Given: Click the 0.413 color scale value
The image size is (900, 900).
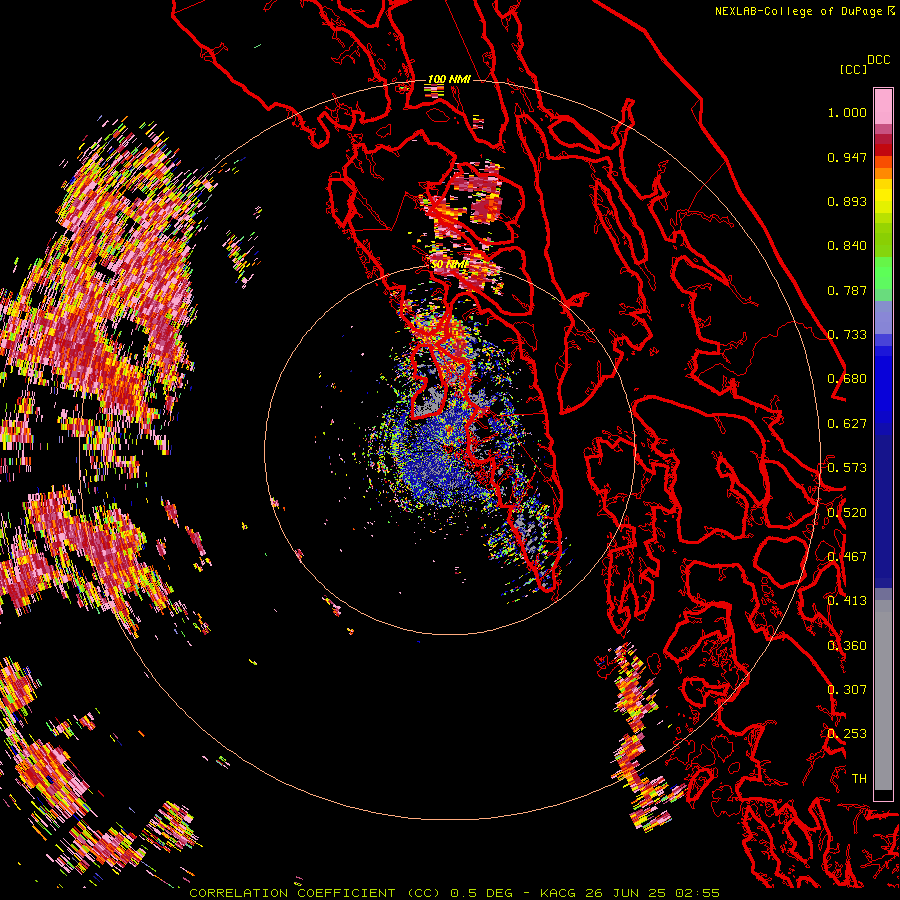Looking at the screenshot, I should point(847,601).
